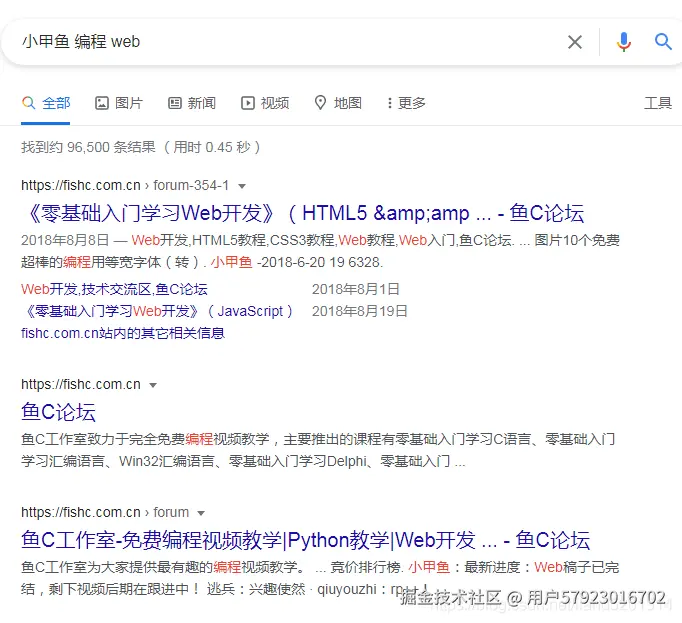
Task: Start voice search with the microphone icon
Action: (x=623, y=42)
